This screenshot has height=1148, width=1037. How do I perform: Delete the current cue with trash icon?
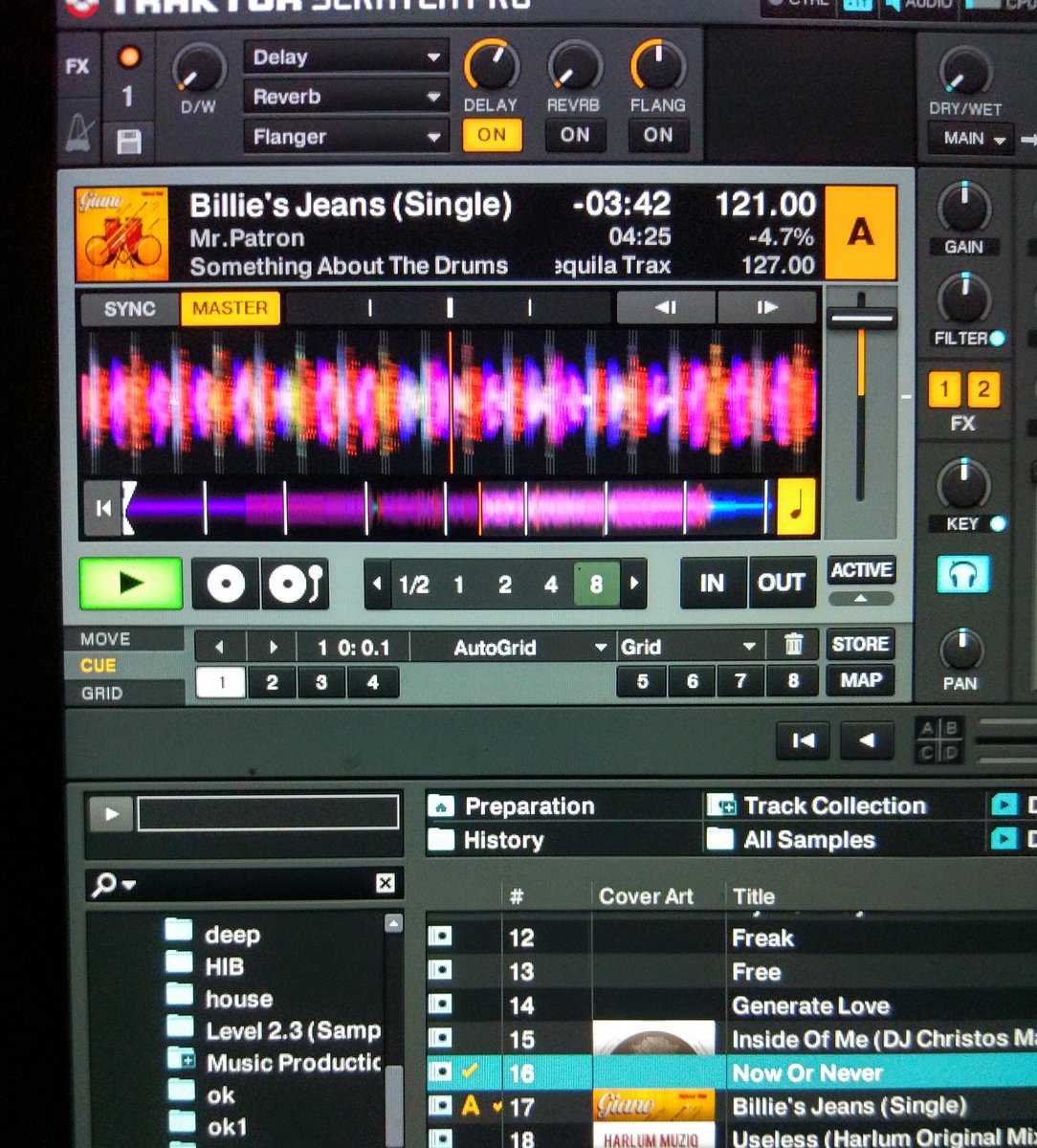coord(794,646)
